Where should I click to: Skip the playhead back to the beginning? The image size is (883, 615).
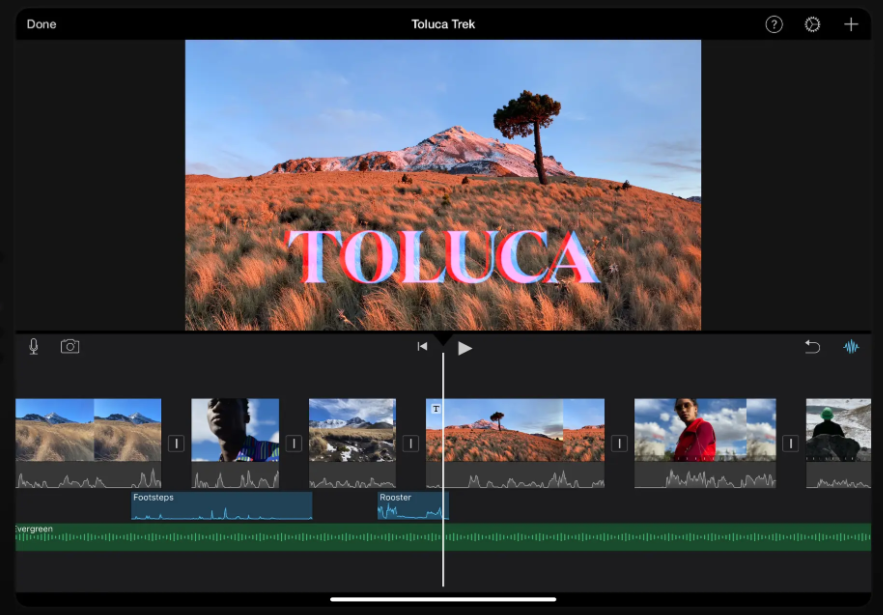pyautogui.click(x=422, y=347)
